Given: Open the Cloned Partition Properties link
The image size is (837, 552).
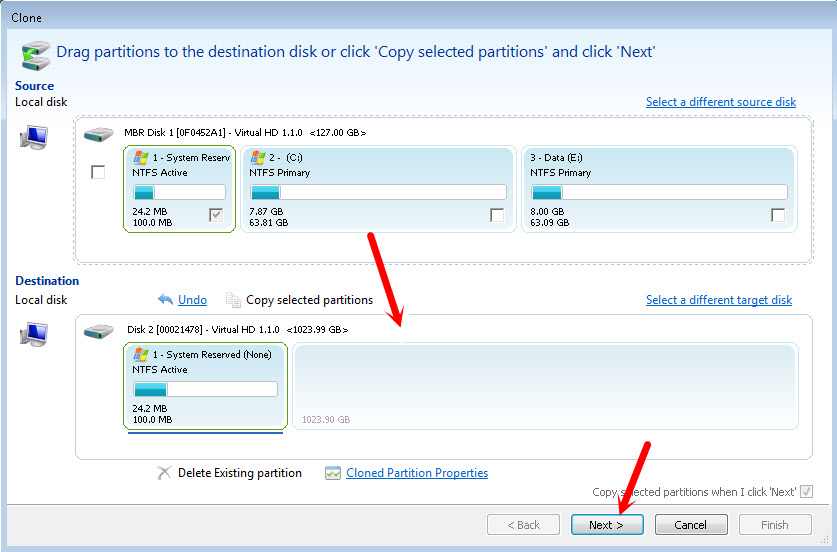Looking at the screenshot, I should click(417, 473).
